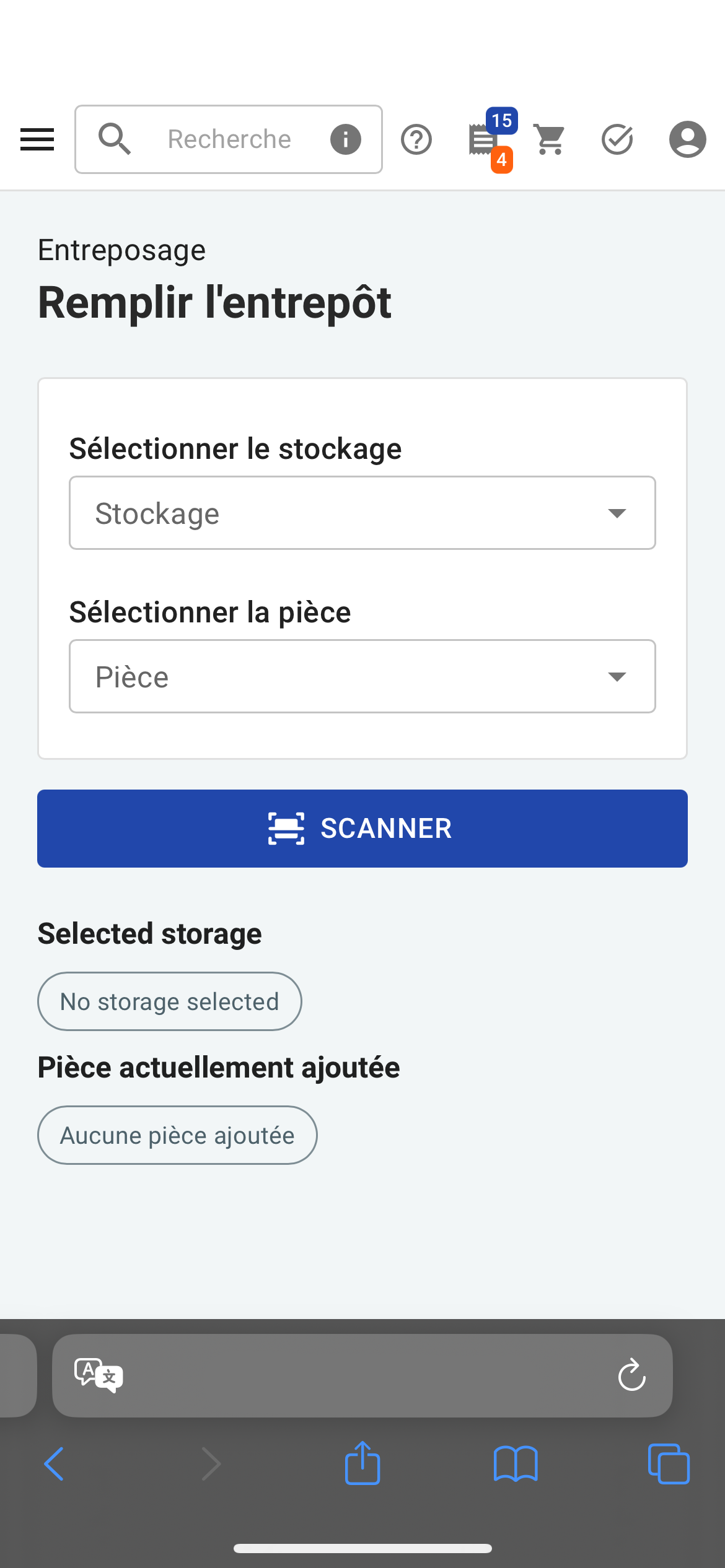The height and width of the screenshot is (1568, 725).
Task: Open the tasks checkmark icon
Action: (x=617, y=139)
